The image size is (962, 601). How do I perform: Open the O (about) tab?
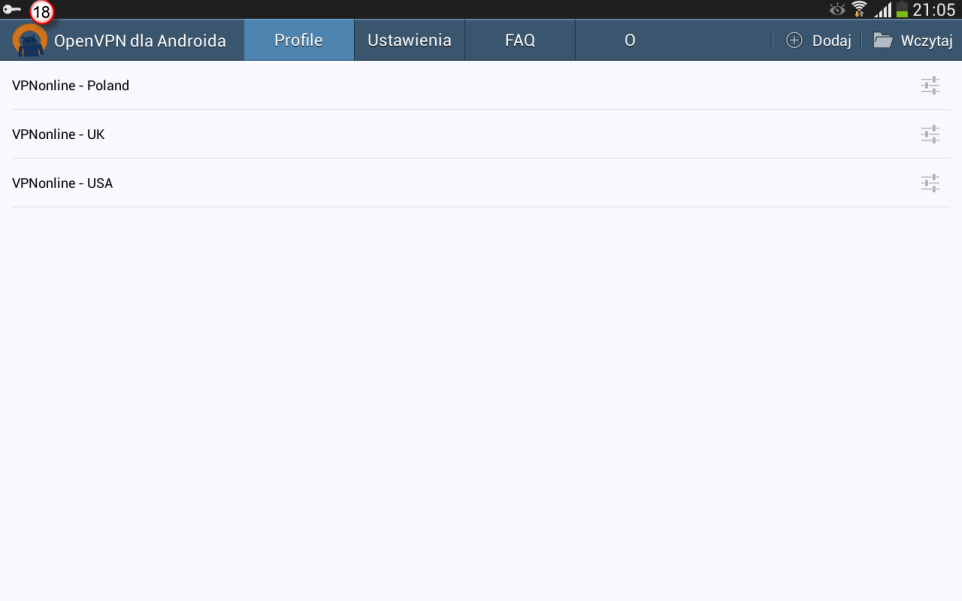(x=630, y=40)
